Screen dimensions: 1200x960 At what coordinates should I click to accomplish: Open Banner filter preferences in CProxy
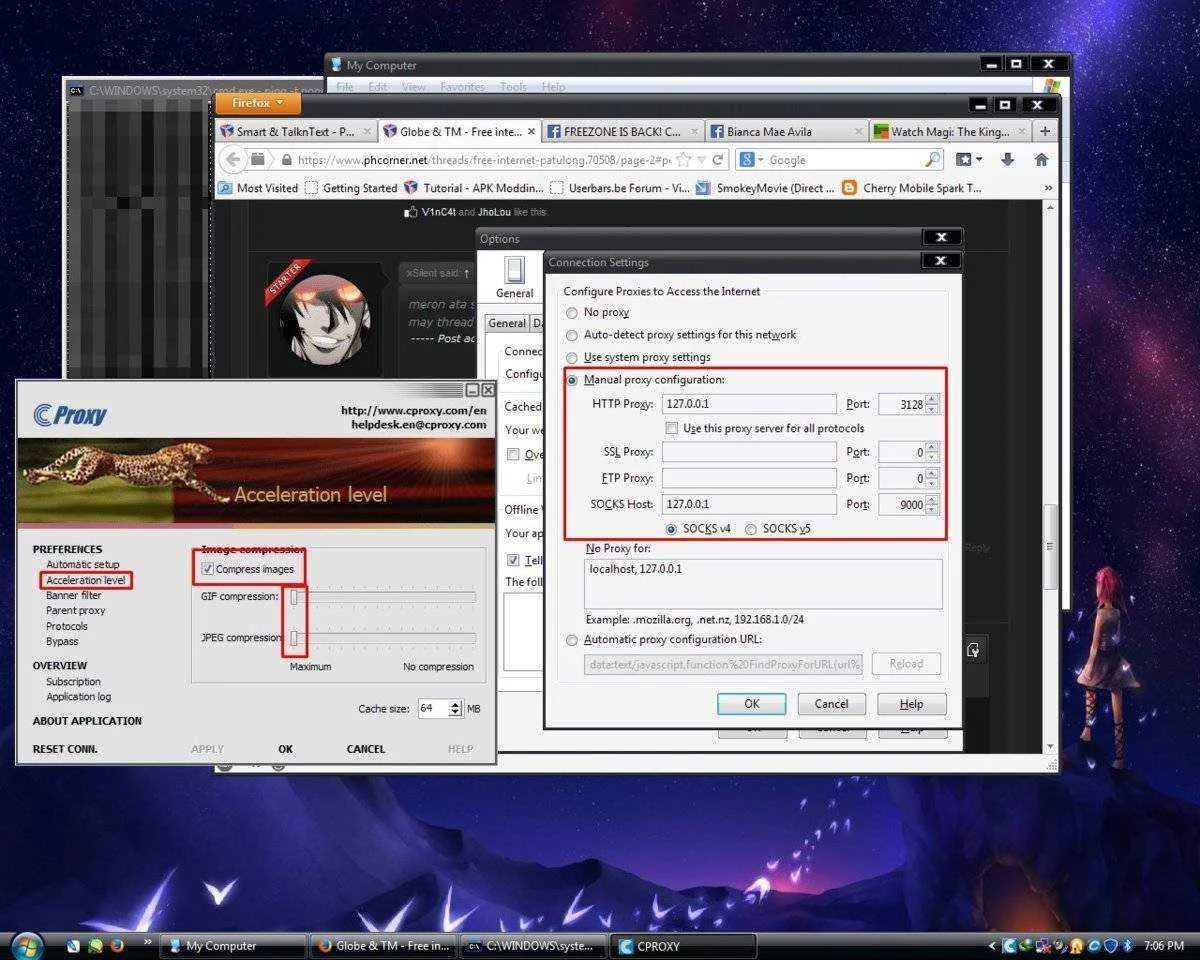tap(74, 595)
